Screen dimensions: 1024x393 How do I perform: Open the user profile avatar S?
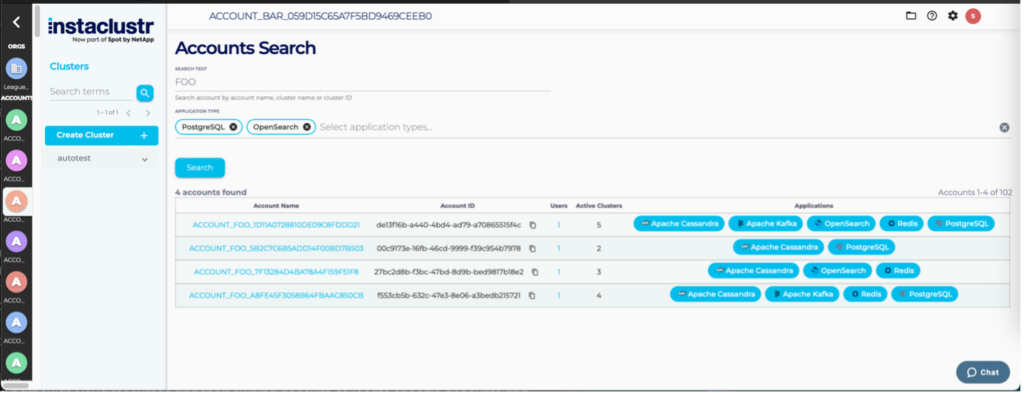973,16
